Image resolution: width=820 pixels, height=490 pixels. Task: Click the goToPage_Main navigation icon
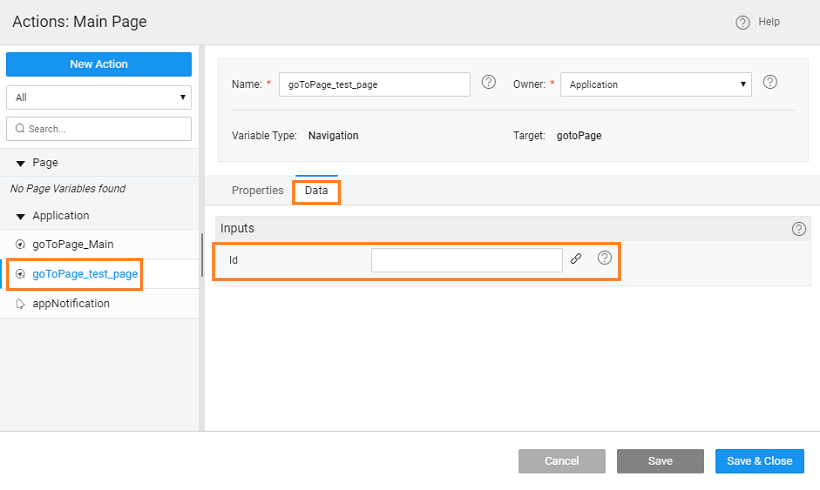point(20,244)
